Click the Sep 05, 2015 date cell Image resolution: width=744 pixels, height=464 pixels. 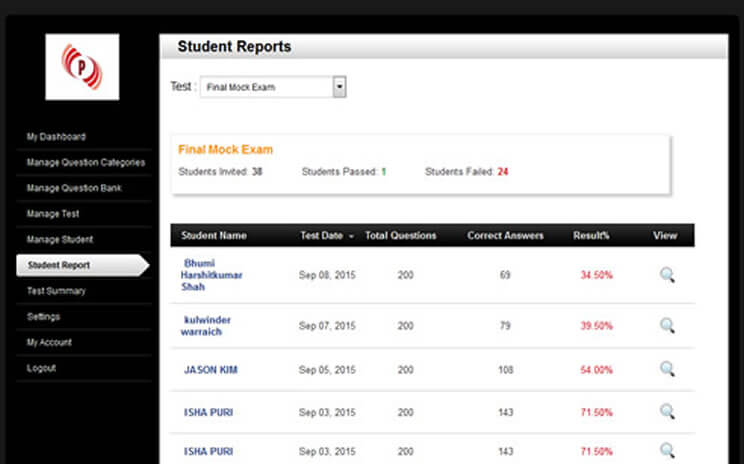pos(327,370)
